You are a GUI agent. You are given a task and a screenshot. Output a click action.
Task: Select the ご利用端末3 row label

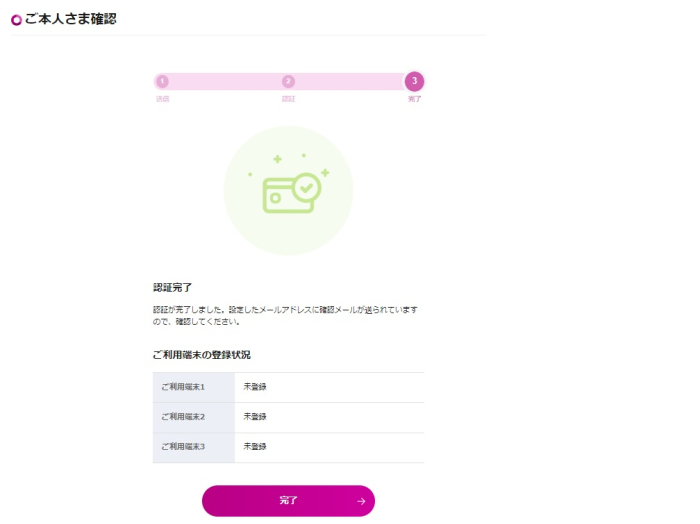(182, 446)
